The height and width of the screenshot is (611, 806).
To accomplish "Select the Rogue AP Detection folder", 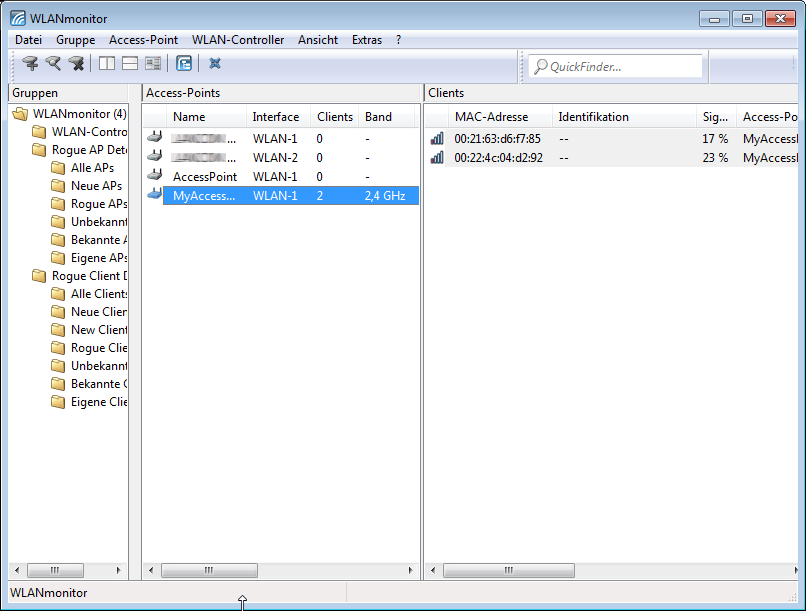I will pyautogui.click(x=89, y=150).
